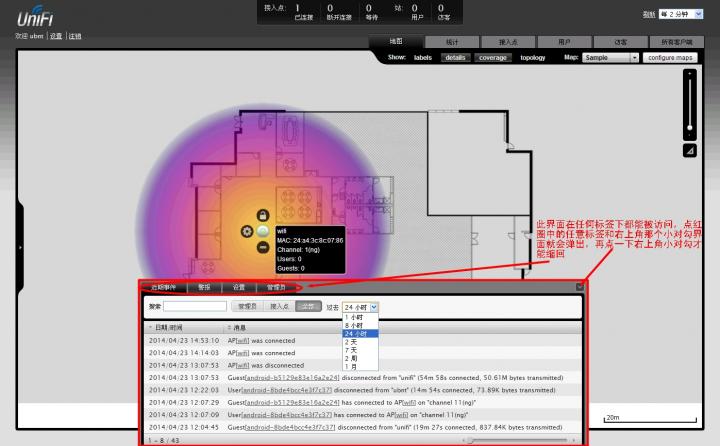Click the 注销 logout link

point(75,36)
